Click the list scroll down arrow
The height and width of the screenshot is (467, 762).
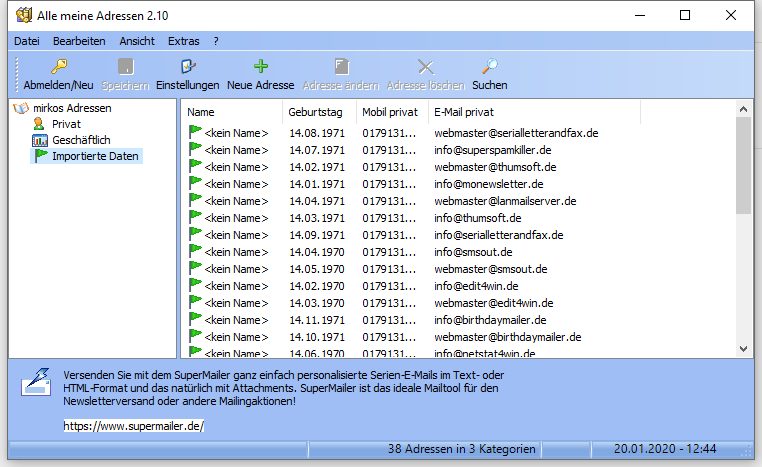(743, 348)
